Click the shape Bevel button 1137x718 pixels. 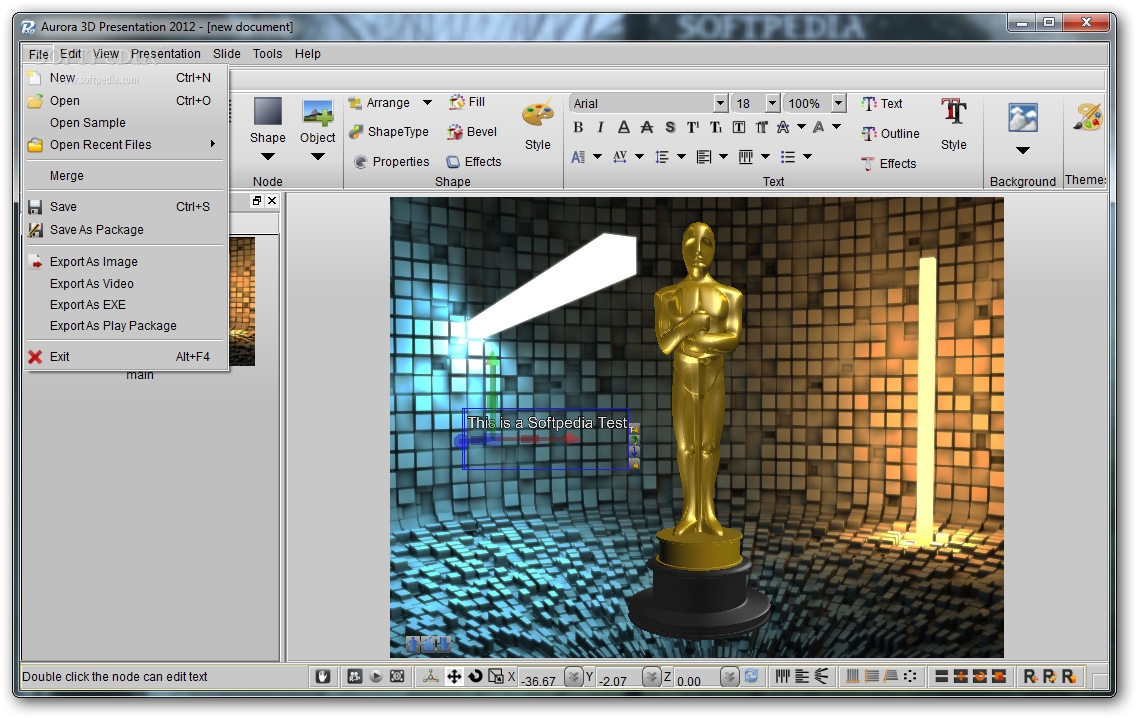point(472,131)
